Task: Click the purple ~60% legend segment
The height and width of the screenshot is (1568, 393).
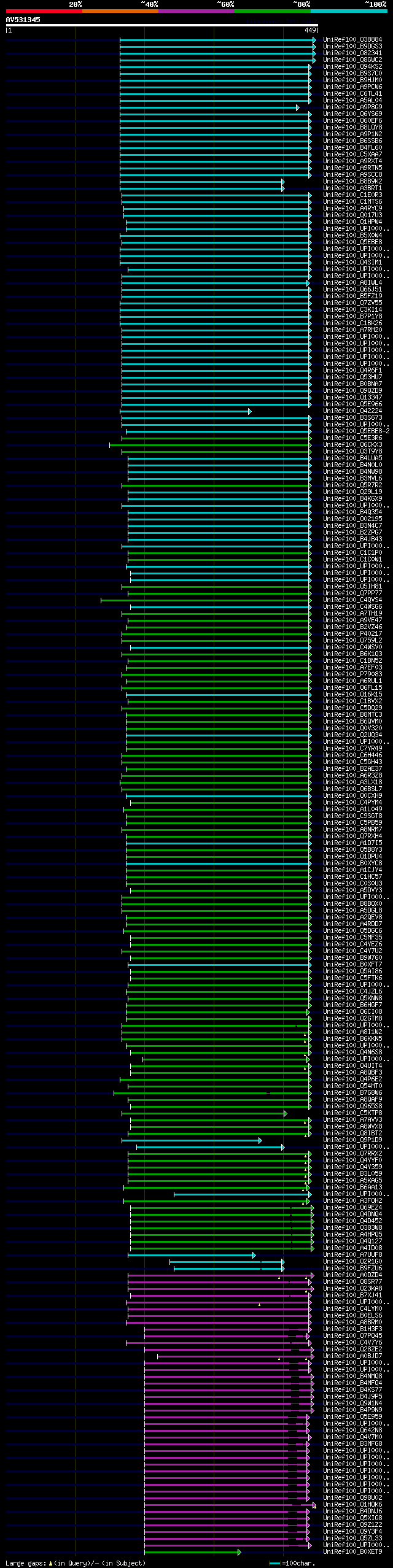Action: 196,11
